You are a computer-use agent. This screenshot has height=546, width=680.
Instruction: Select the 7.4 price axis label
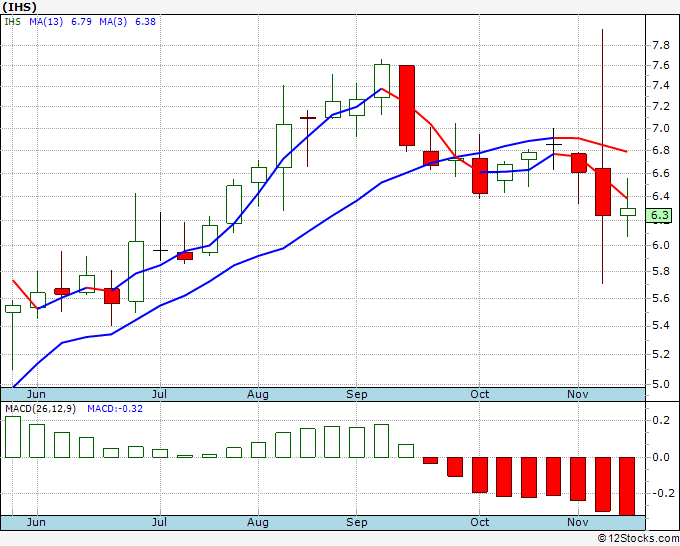[660, 86]
